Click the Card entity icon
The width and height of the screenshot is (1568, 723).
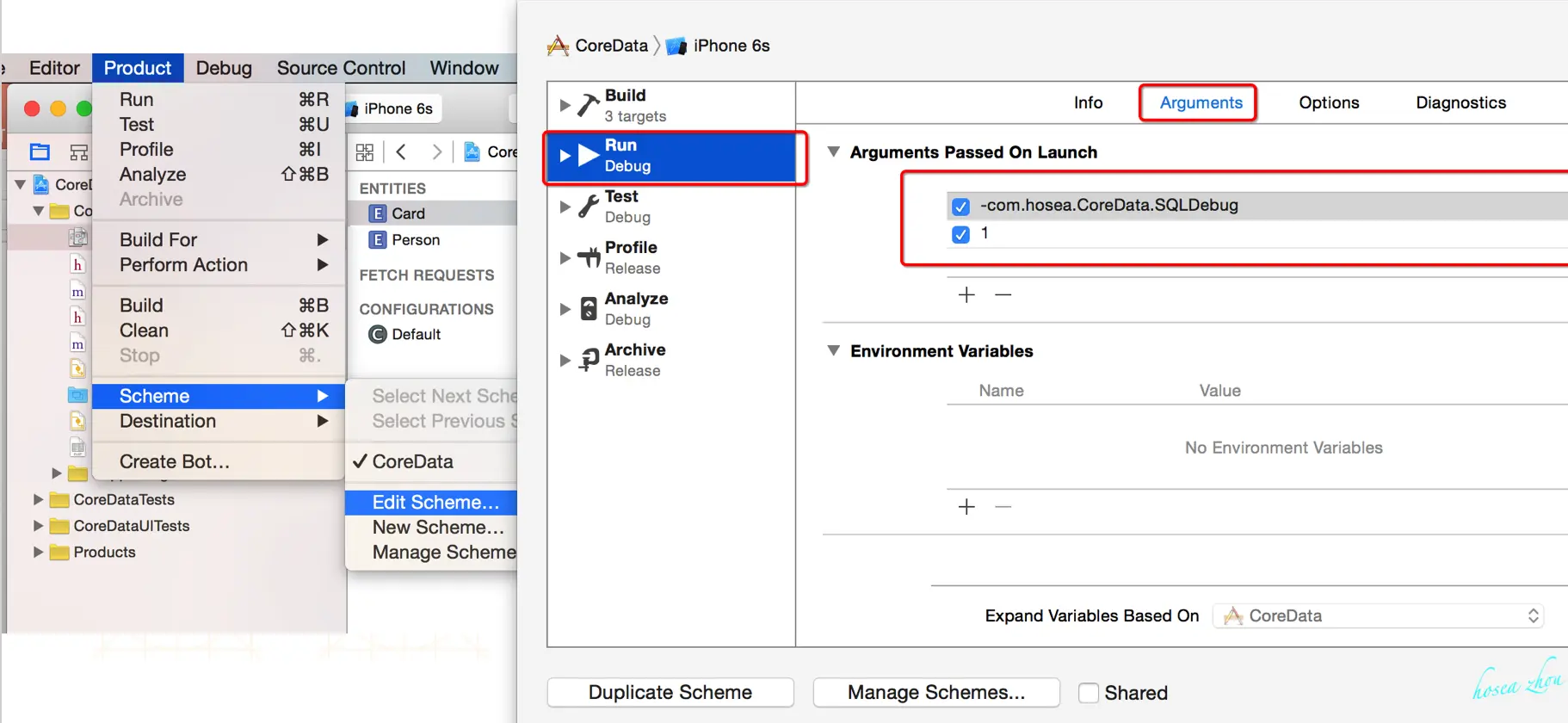[x=377, y=213]
